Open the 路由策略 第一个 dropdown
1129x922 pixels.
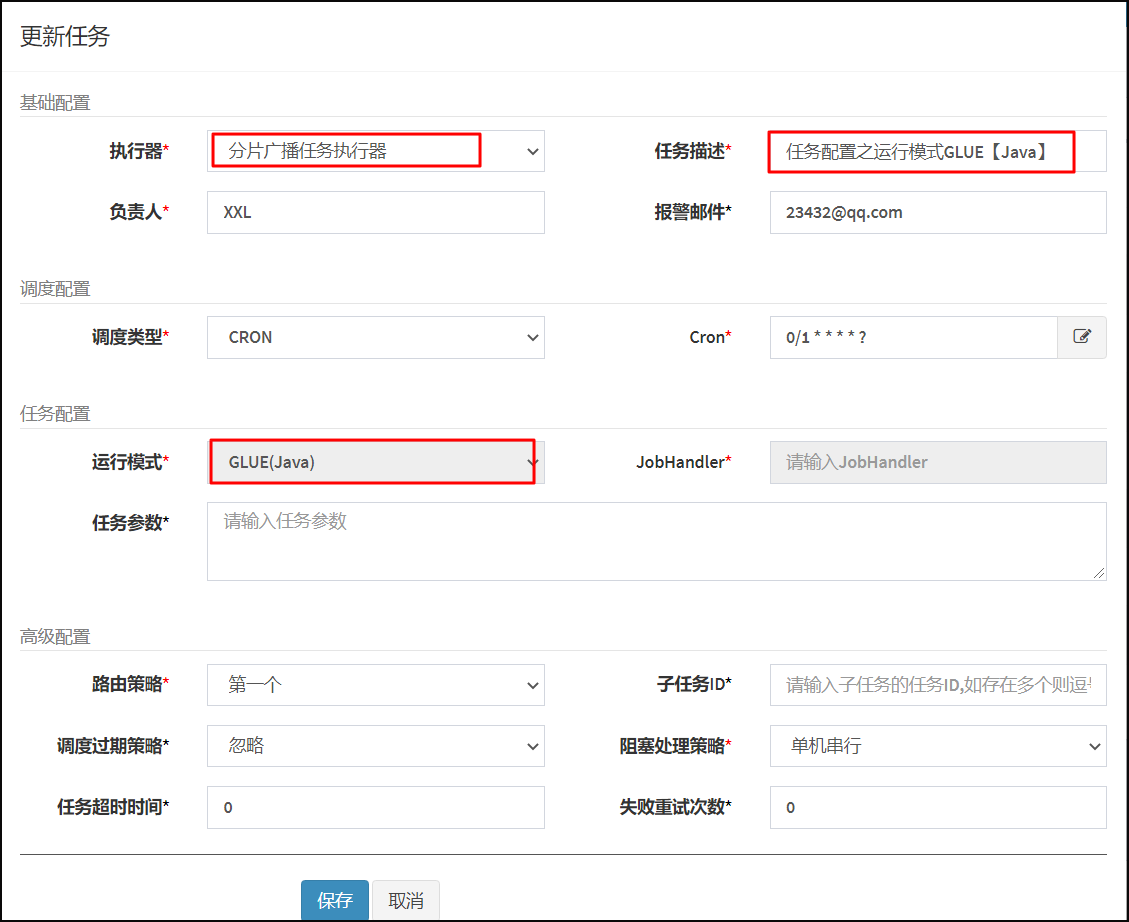(376, 684)
